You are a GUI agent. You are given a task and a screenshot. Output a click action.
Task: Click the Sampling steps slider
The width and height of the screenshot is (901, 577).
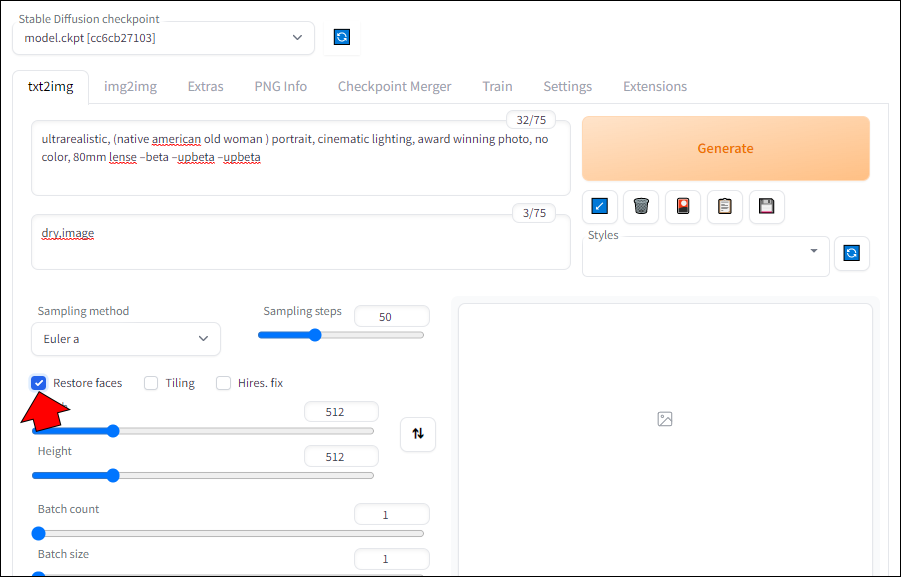click(x=341, y=335)
